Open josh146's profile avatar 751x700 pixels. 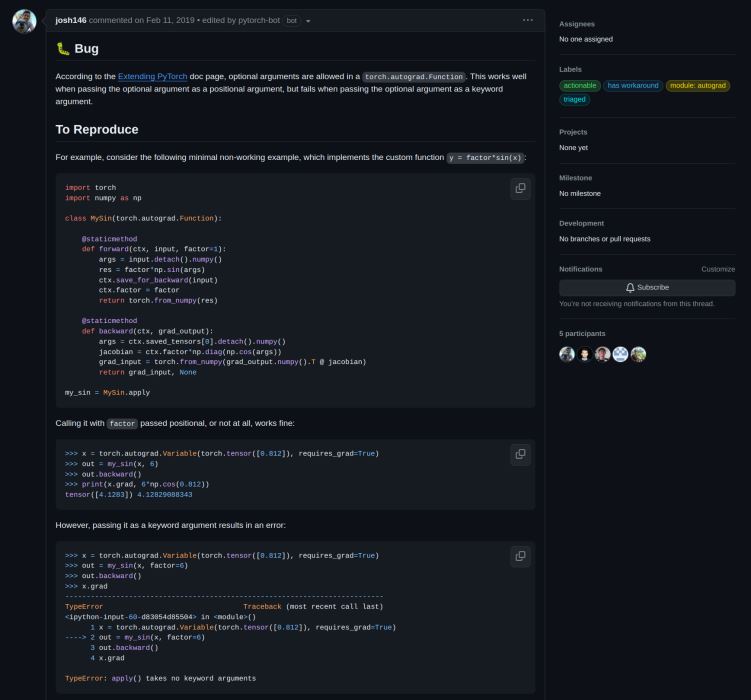click(x=24, y=21)
